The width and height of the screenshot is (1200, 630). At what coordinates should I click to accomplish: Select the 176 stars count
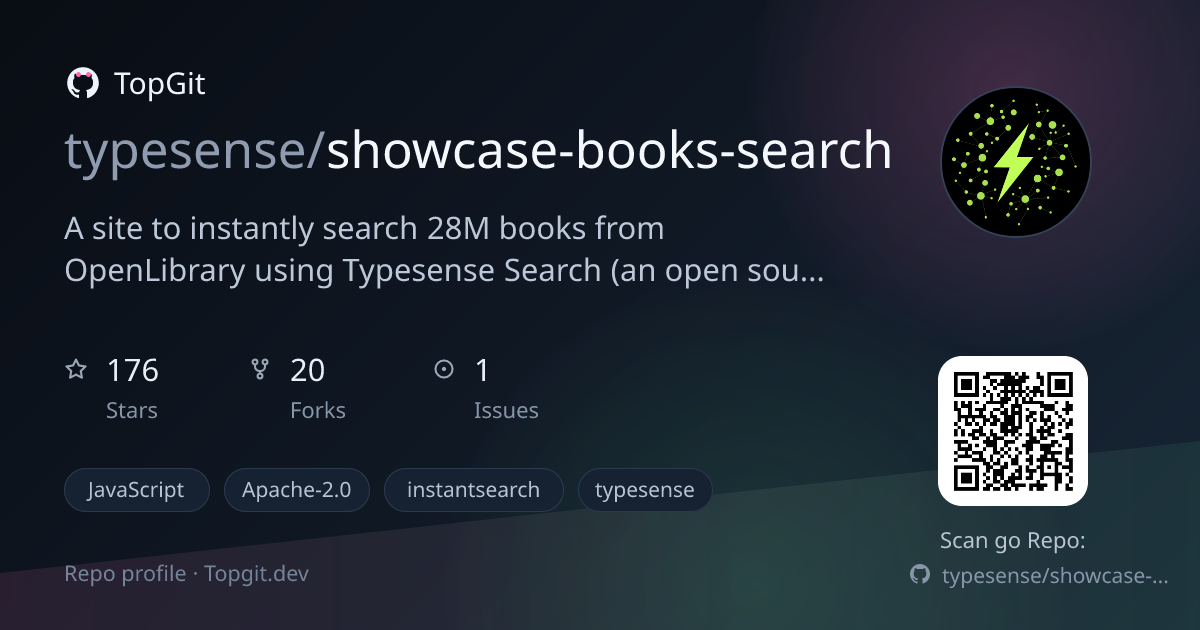click(133, 371)
